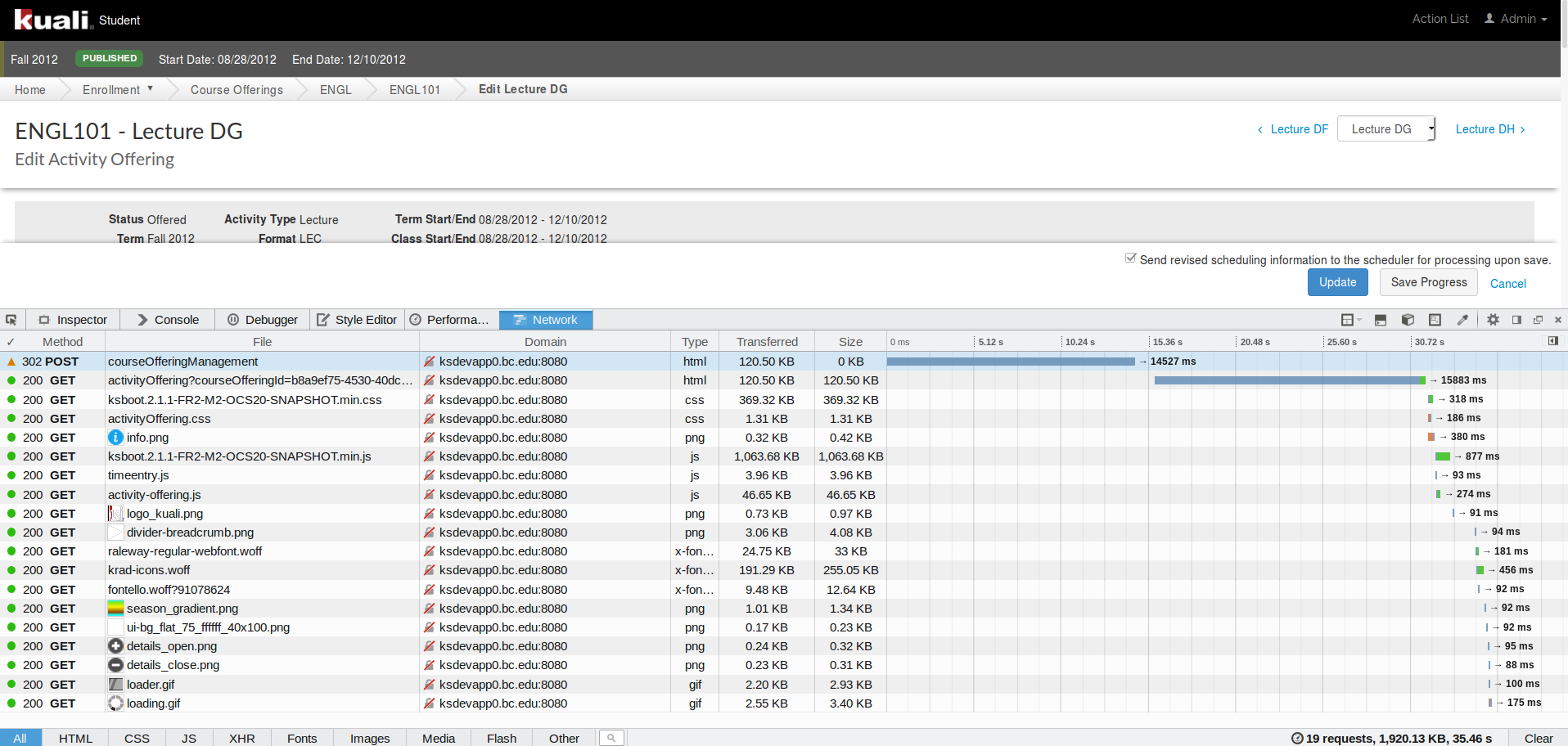
Task: Toggle send revised scheduling information checkbox
Action: [x=1130, y=258]
